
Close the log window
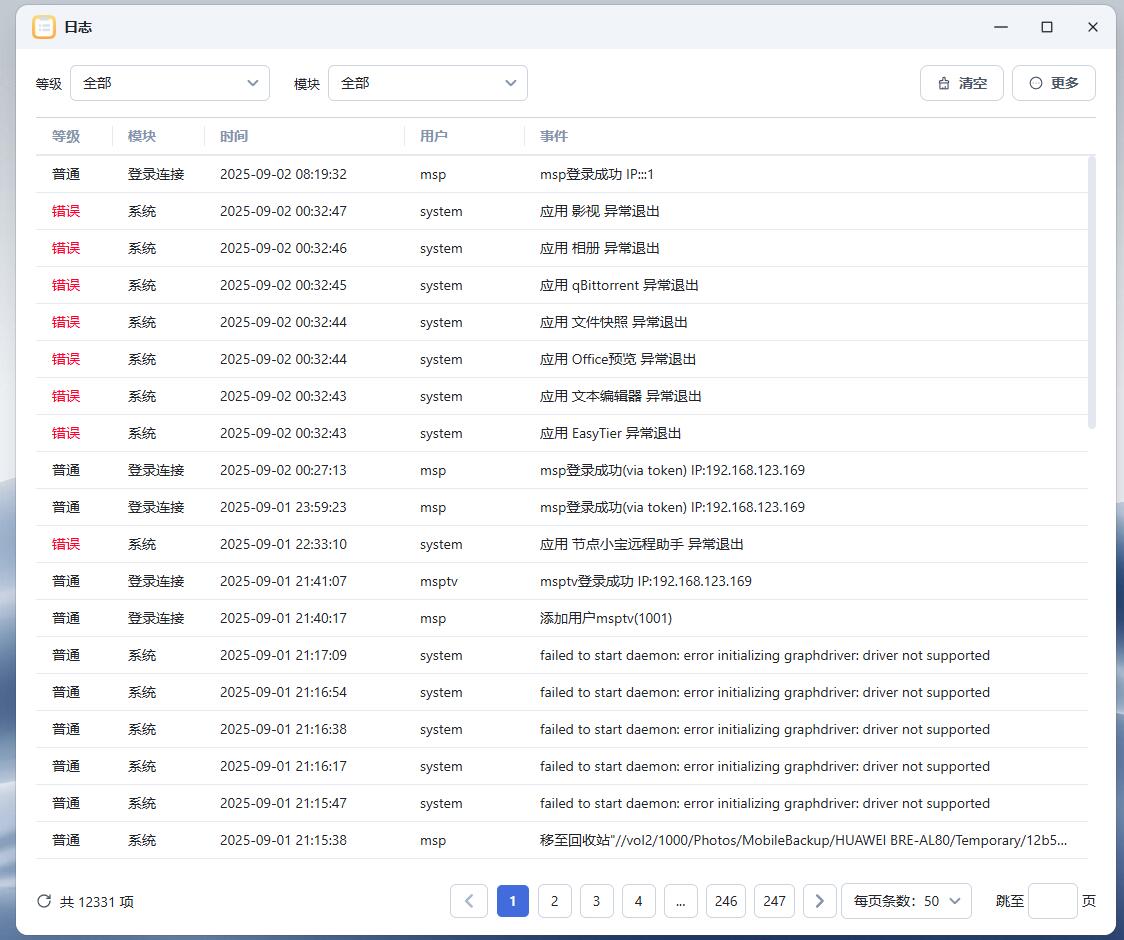pyautogui.click(x=1093, y=27)
